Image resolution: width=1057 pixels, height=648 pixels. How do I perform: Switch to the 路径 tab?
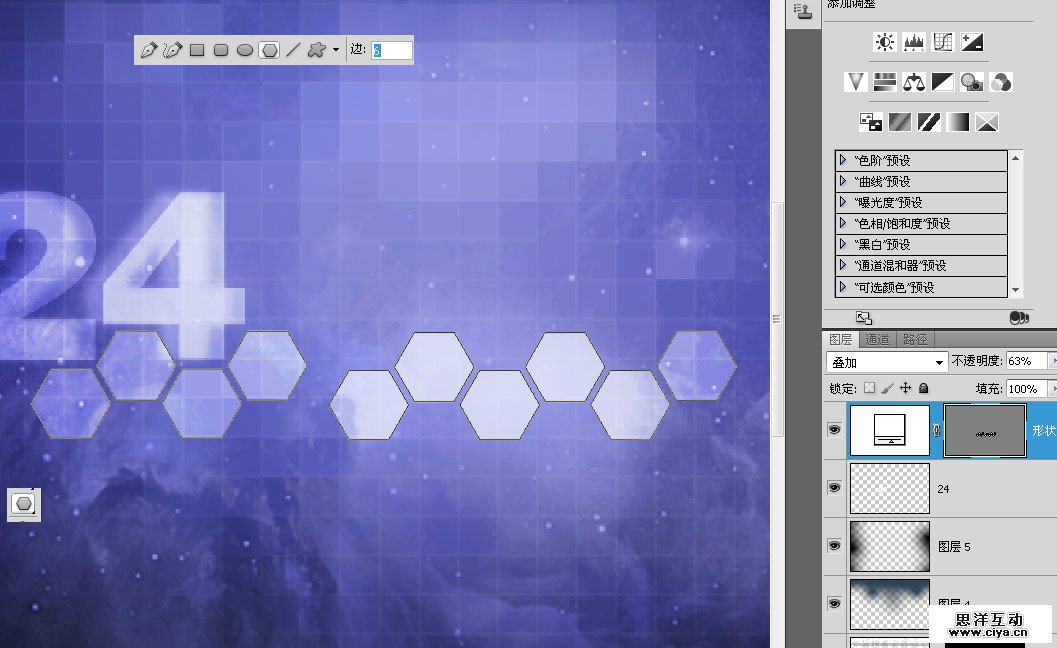[914, 340]
